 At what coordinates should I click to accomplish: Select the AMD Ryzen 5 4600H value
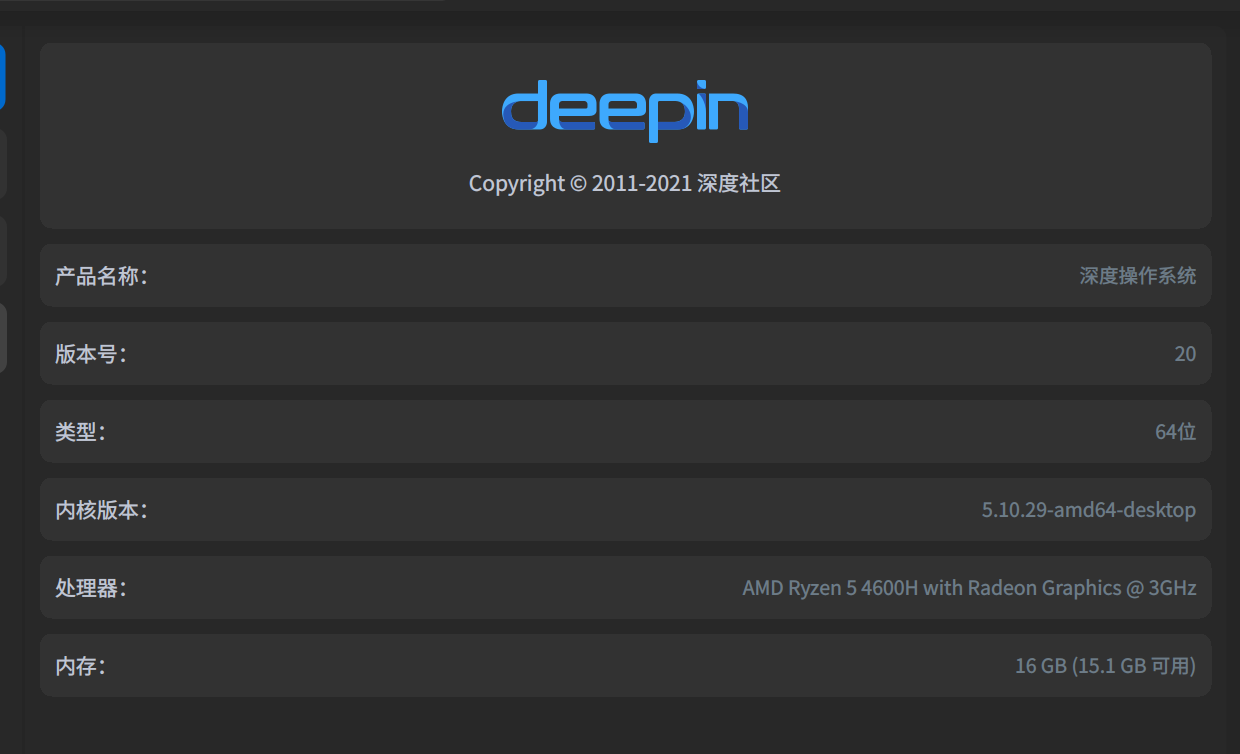tap(969, 588)
